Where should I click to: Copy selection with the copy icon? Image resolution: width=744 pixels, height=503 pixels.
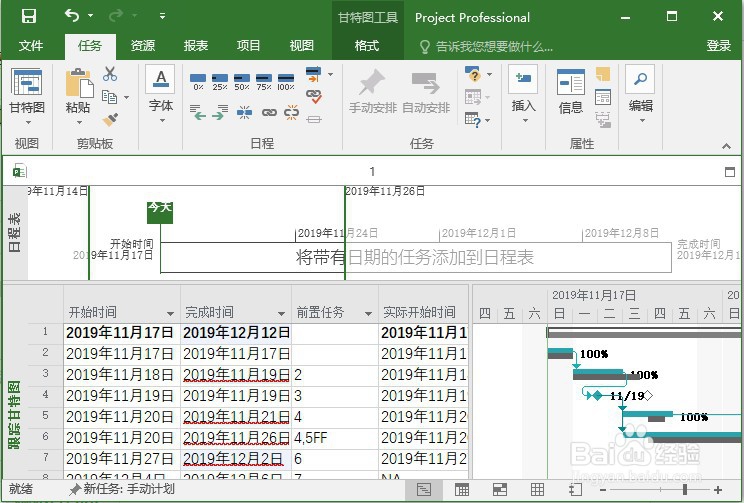(110, 97)
